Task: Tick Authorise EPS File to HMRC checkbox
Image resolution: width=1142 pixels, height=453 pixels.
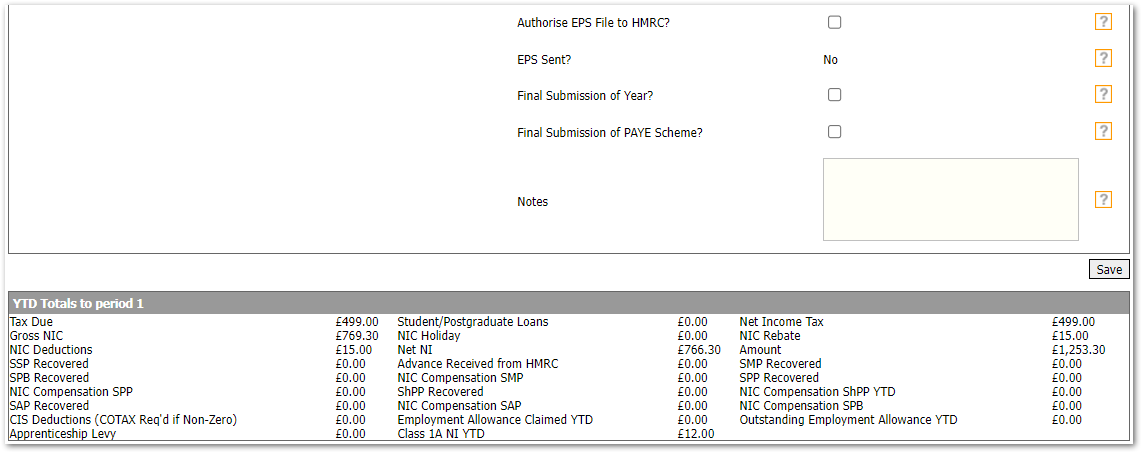Action: click(834, 22)
